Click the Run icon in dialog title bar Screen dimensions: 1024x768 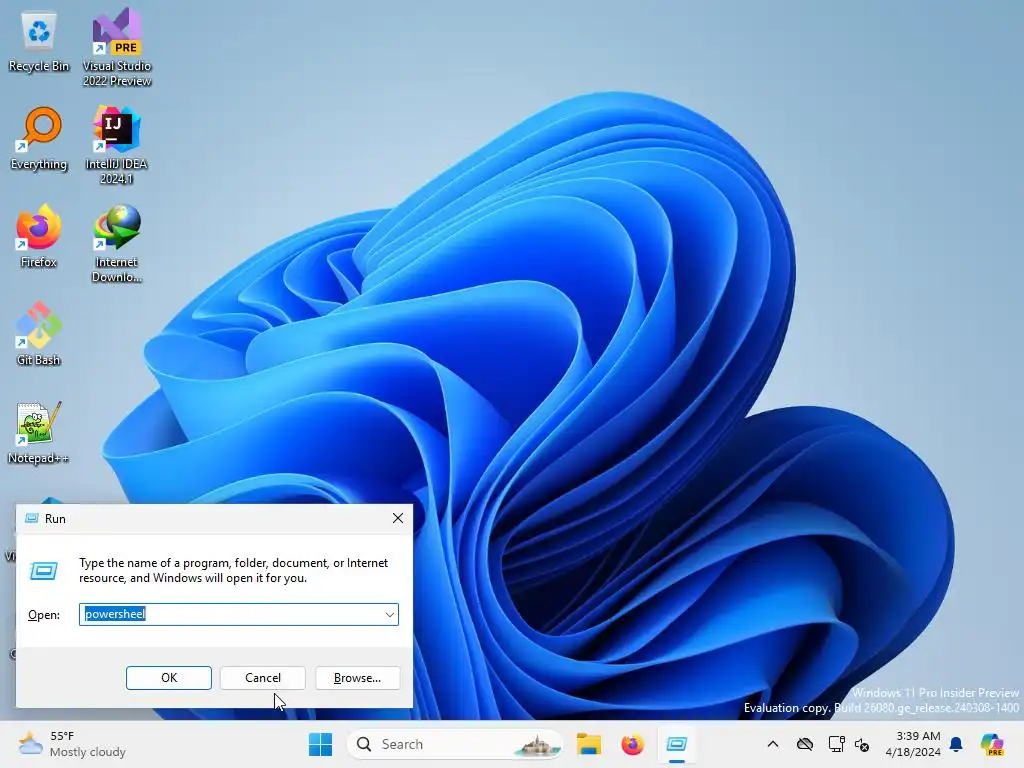[31, 519]
